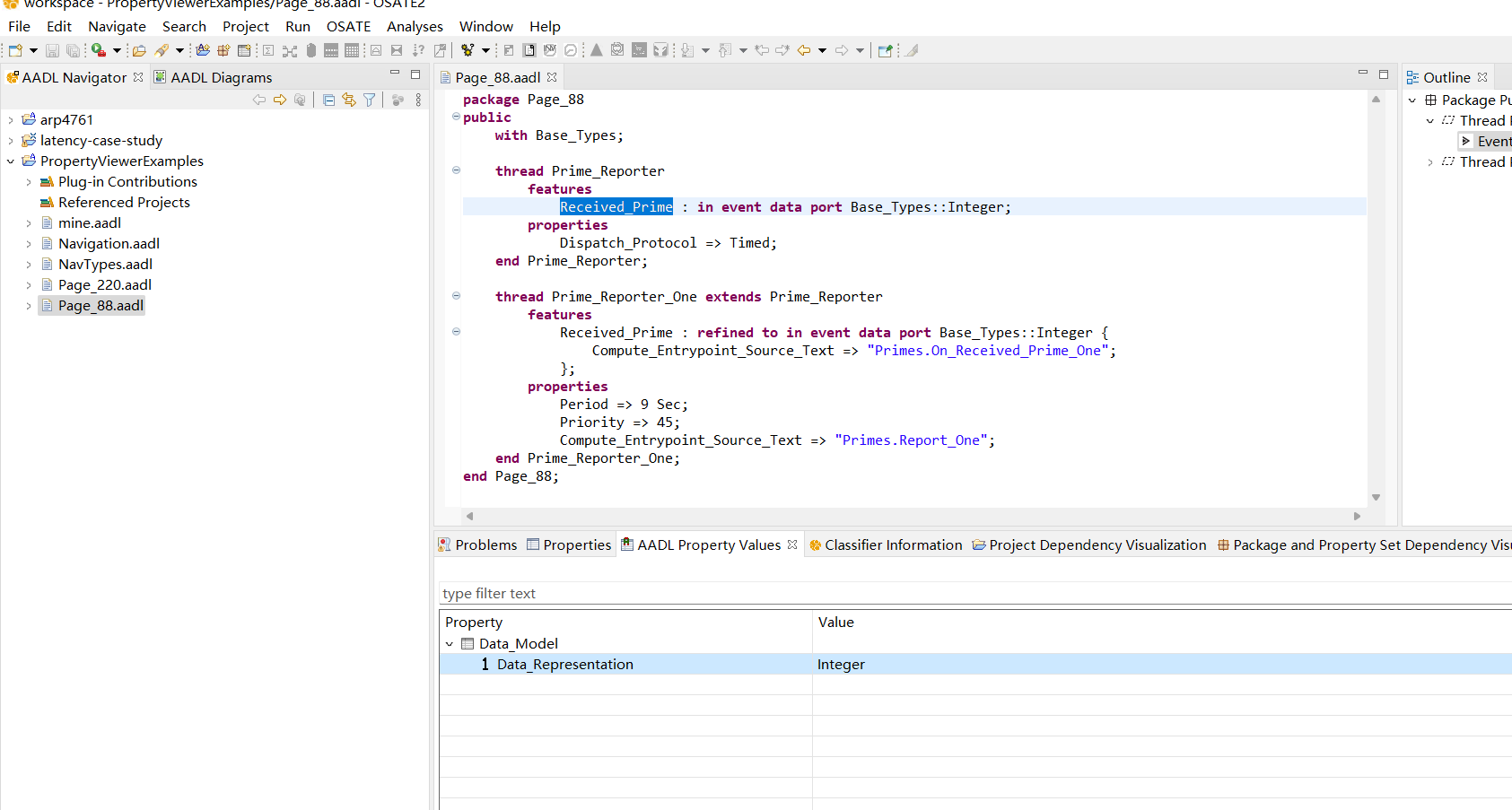Click the New property set toolbar icon
The image size is (1512, 810).
click(x=244, y=50)
